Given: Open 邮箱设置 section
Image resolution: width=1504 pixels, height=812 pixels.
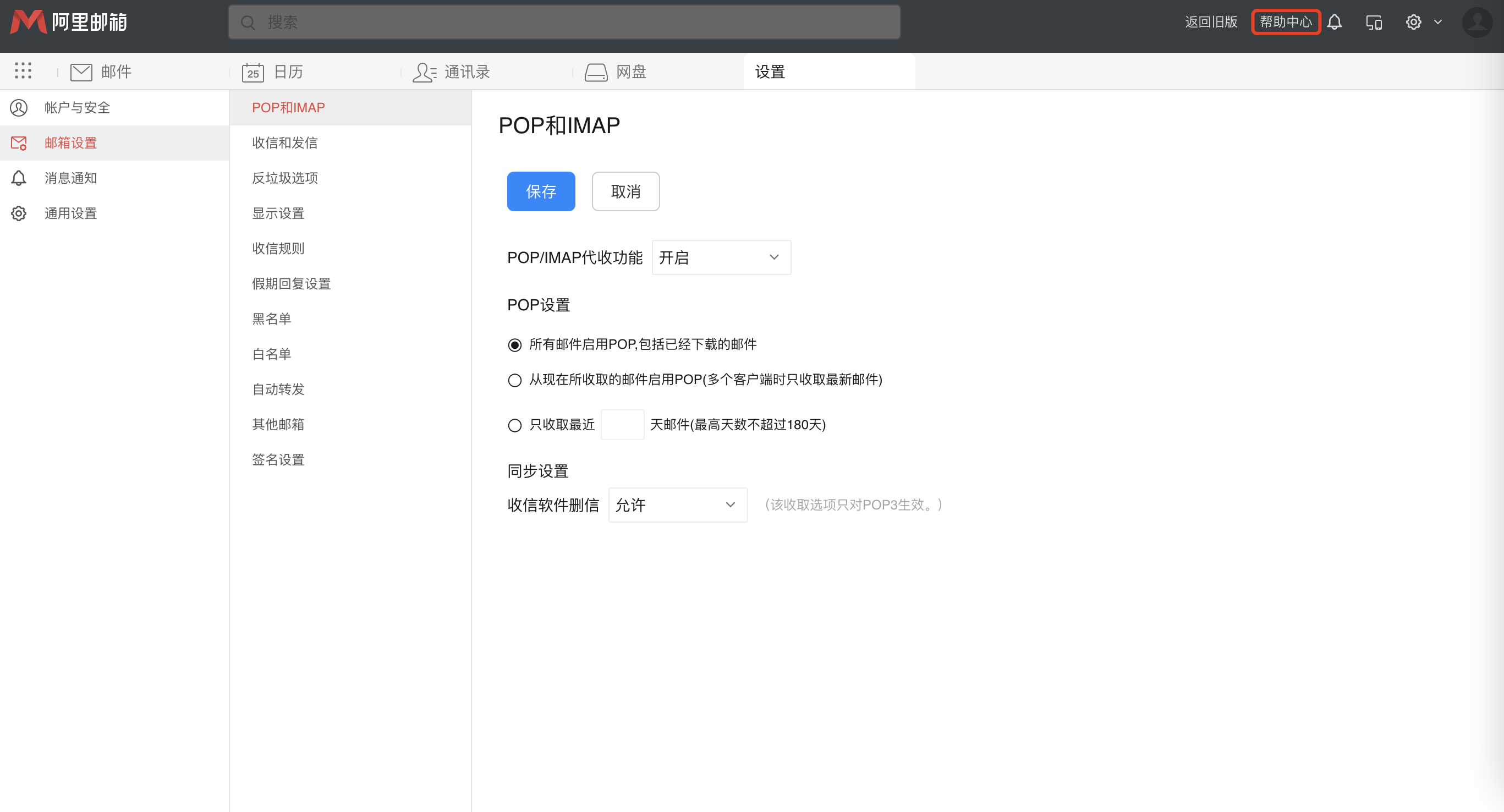Looking at the screenshot, I should pyautogui.click(x=114, y=143).
